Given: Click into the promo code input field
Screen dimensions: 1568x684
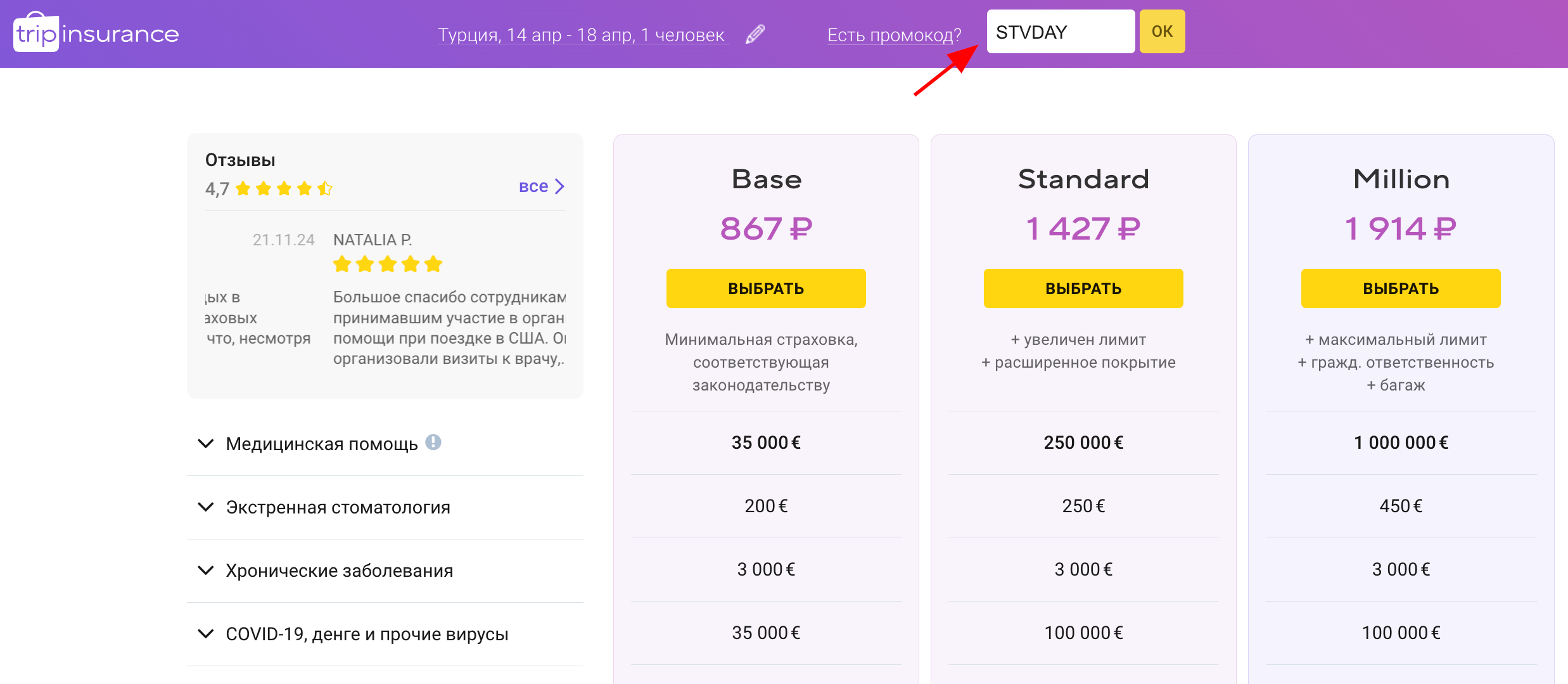Looking at the screenshot, I should click(1060, 32).
